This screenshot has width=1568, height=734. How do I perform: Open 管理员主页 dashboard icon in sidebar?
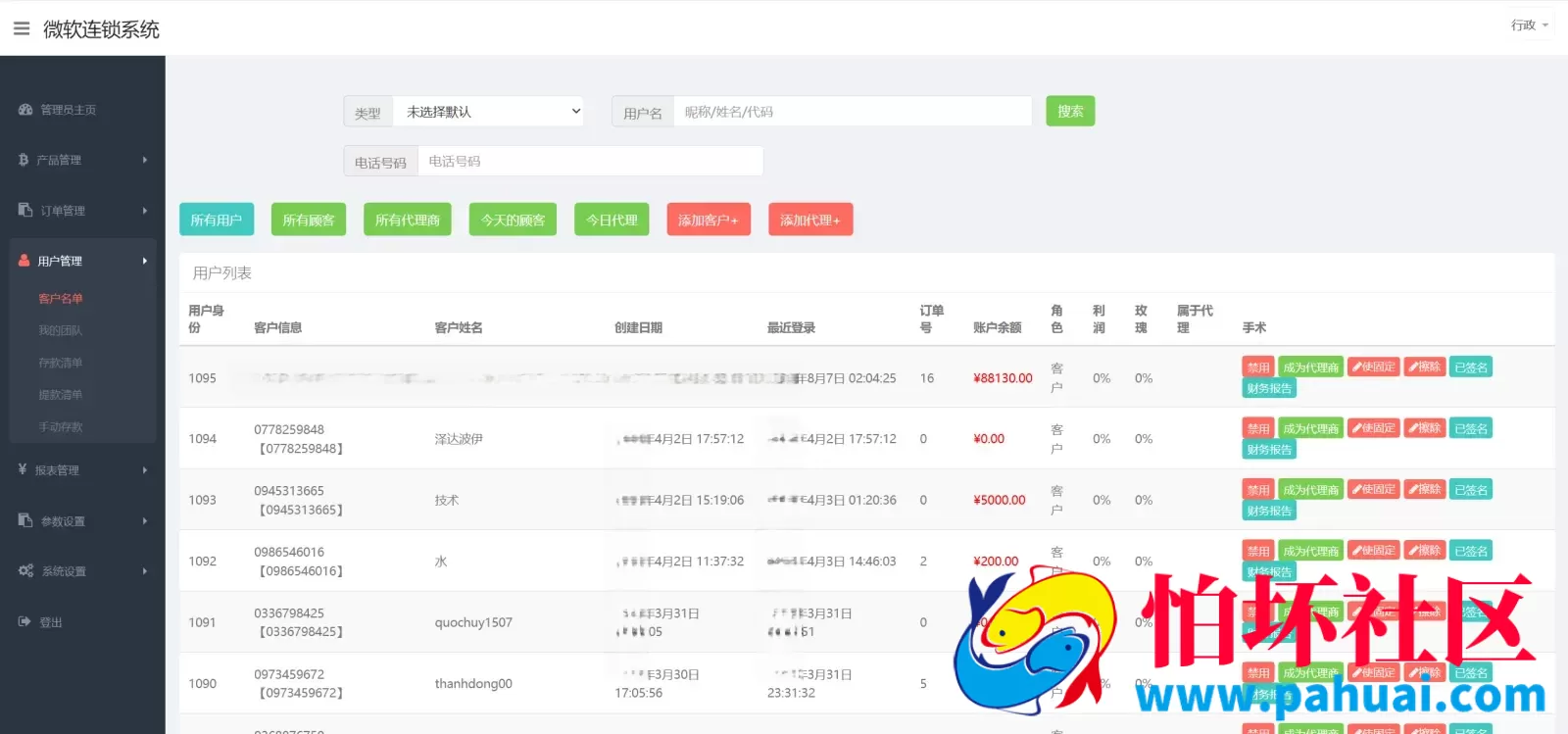point(25,110)
